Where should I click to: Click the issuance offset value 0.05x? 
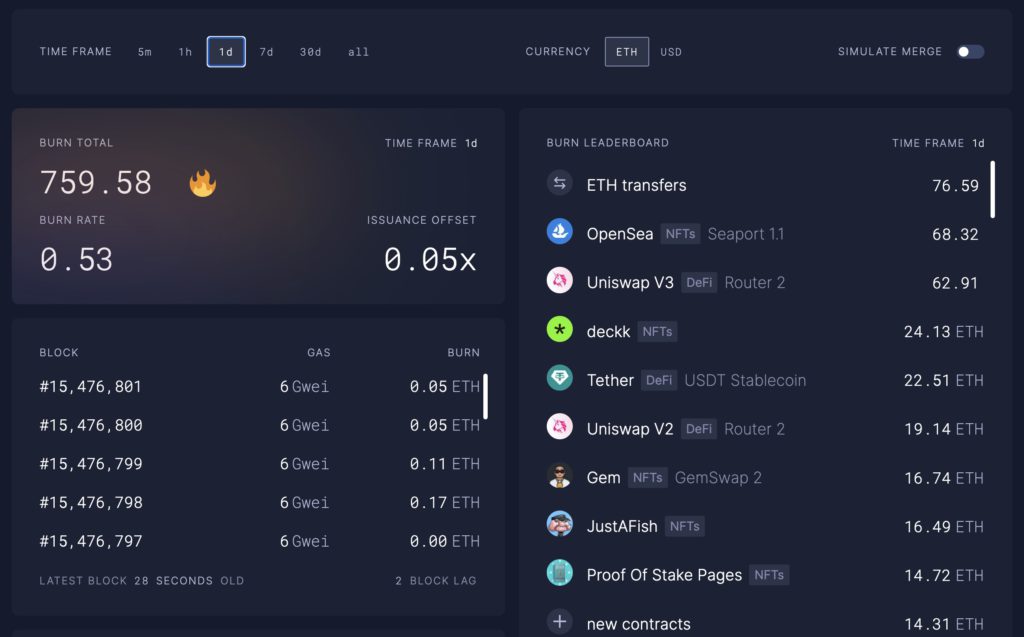pyautogui.click(x=430, y=259)
